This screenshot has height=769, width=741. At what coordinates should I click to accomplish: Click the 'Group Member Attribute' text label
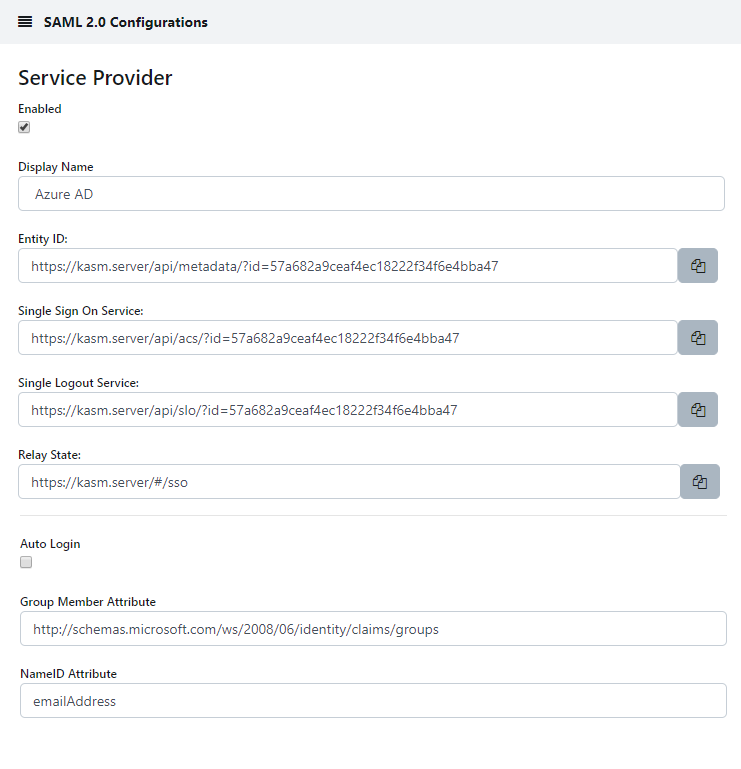[88, 601]
